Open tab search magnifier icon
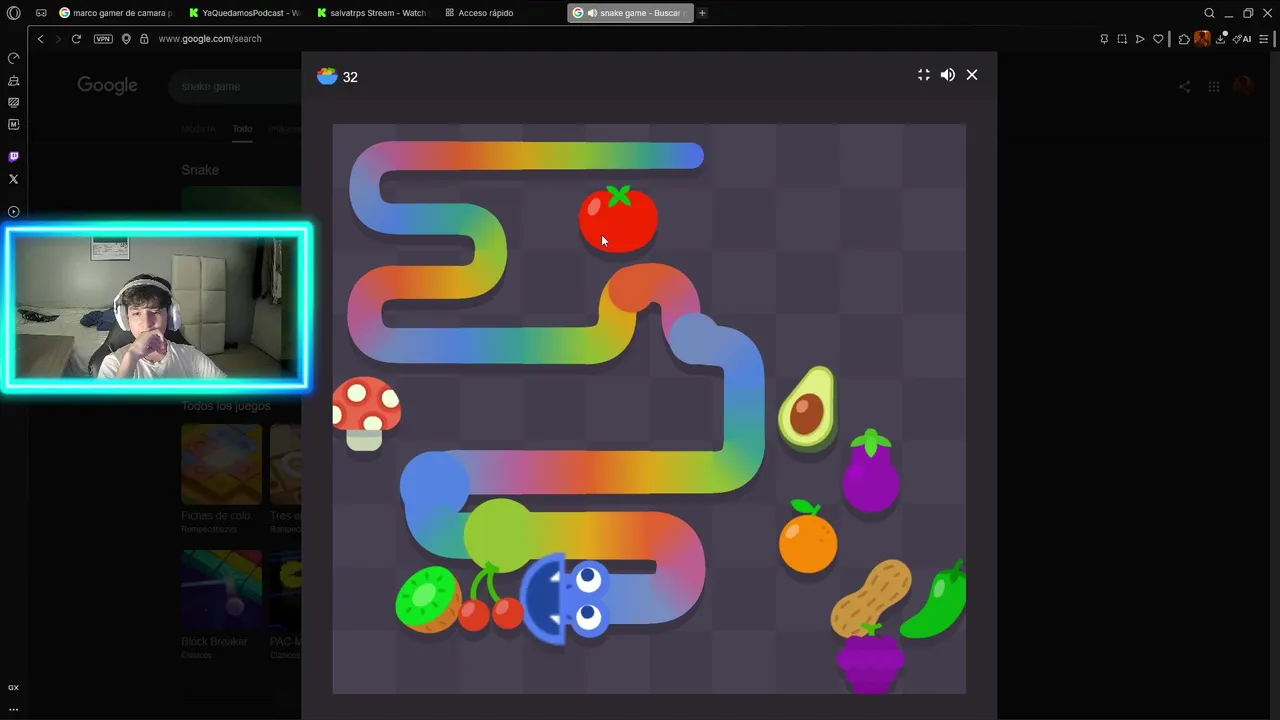The width and height of the screenshot is (1280, 720). coord(1209,13)
